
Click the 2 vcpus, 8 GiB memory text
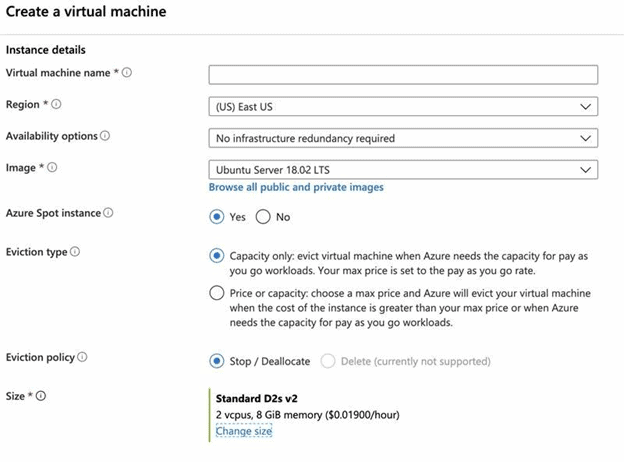click(x=308, y=415)
